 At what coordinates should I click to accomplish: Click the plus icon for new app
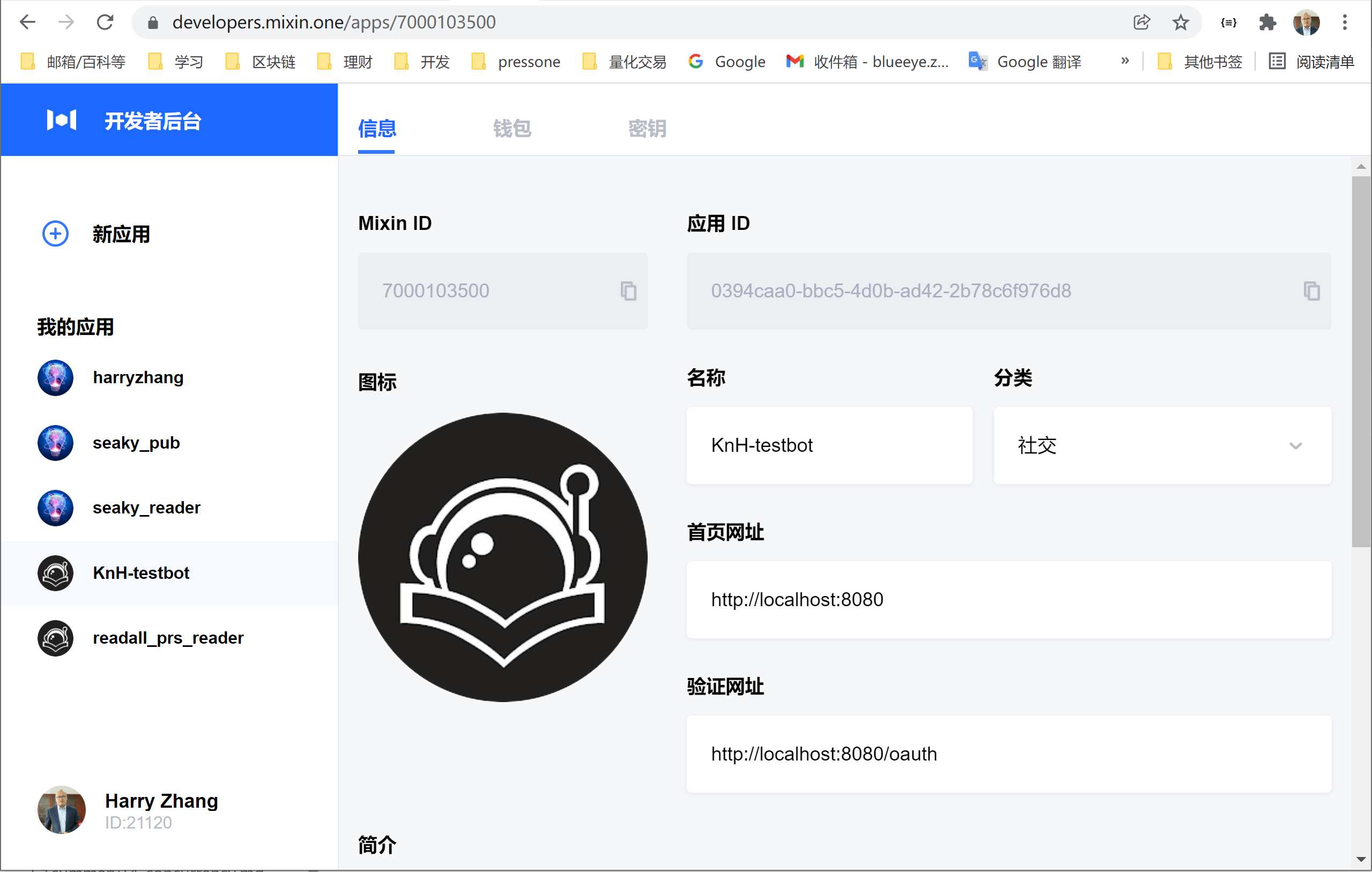click(x=55, y=234)
